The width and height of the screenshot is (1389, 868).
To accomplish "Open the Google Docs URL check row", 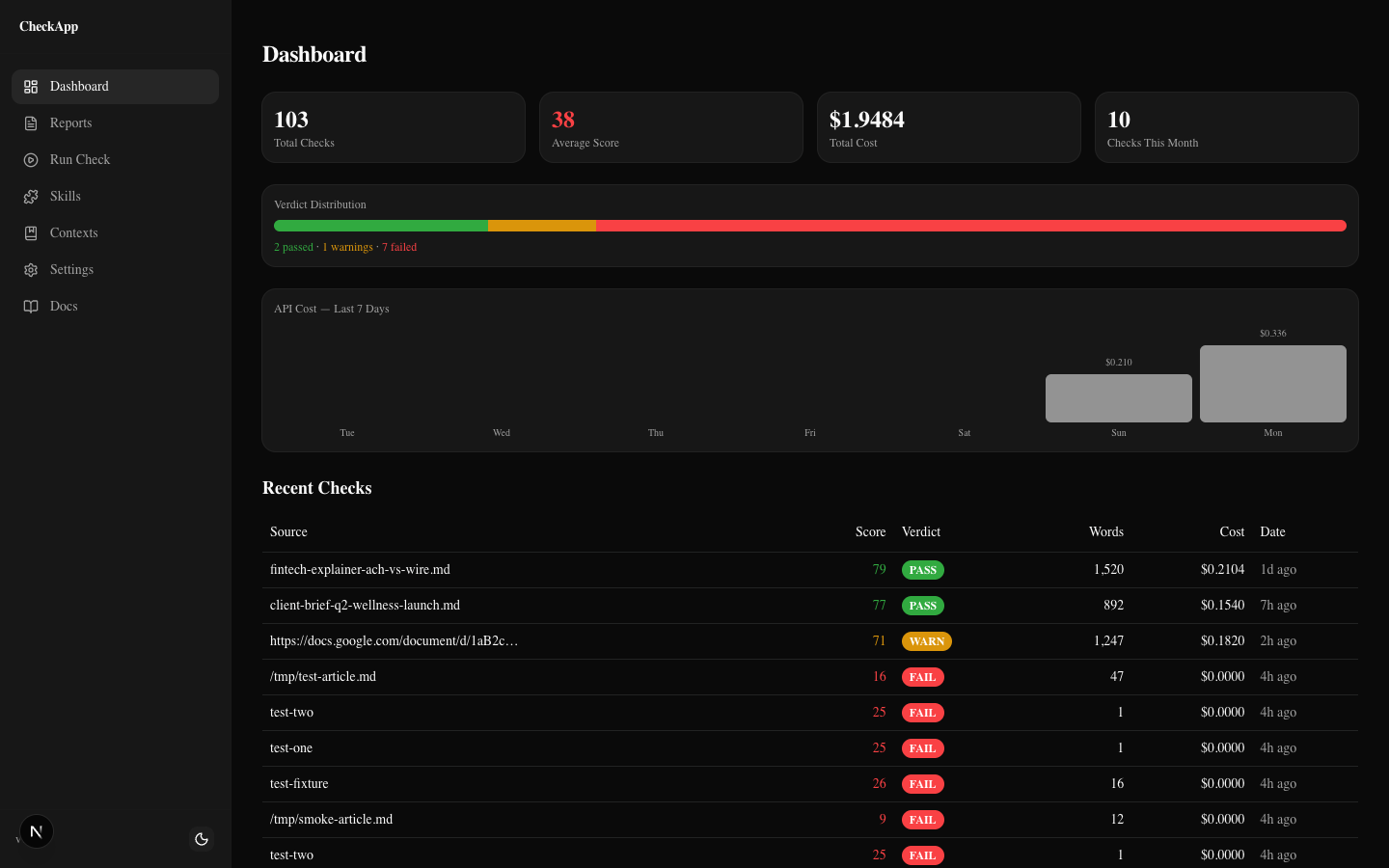I will 394,641.
